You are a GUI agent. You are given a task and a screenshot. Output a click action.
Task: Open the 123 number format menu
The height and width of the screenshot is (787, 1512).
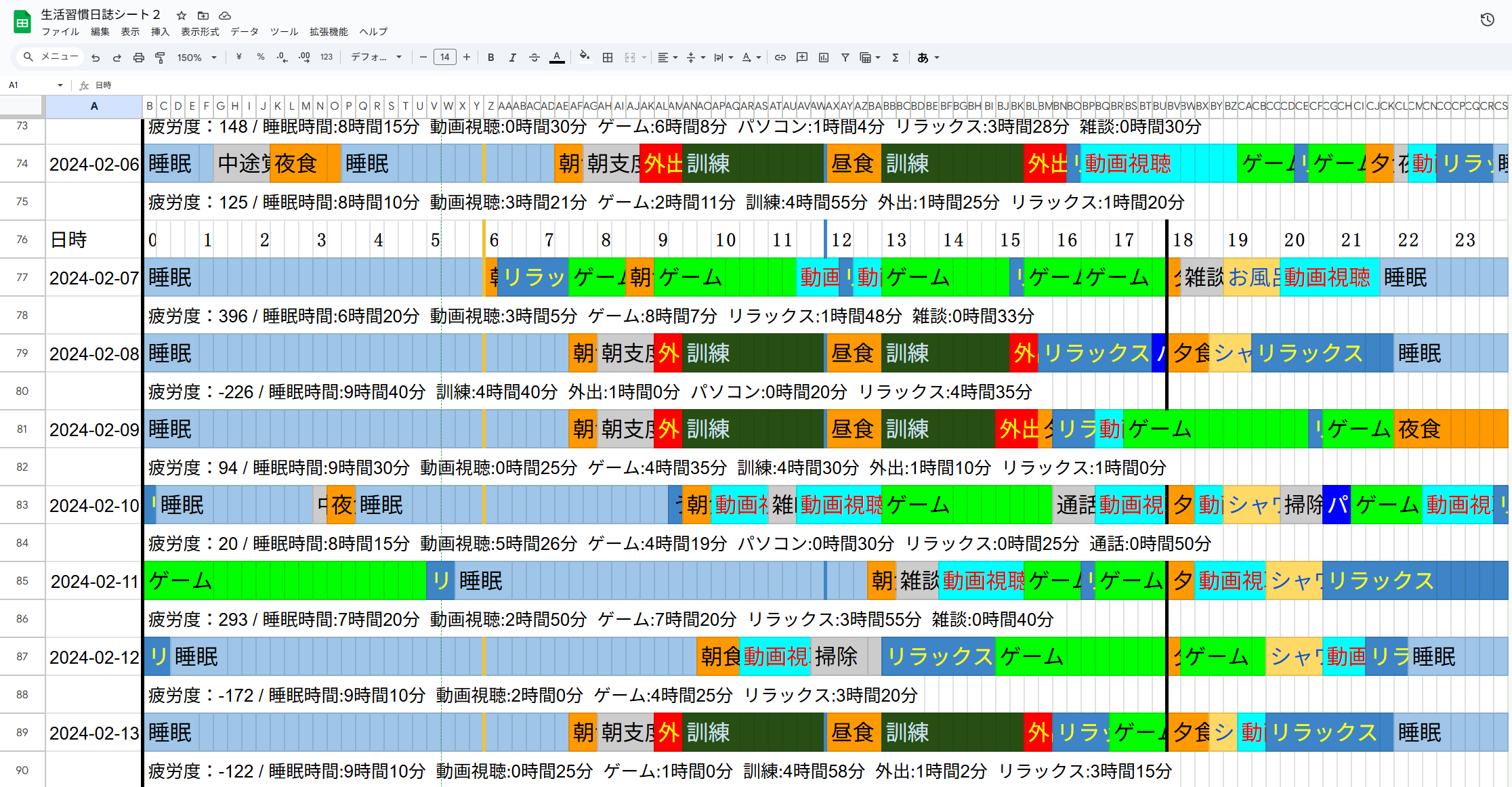pyautogui.click(x=327, y=58)
